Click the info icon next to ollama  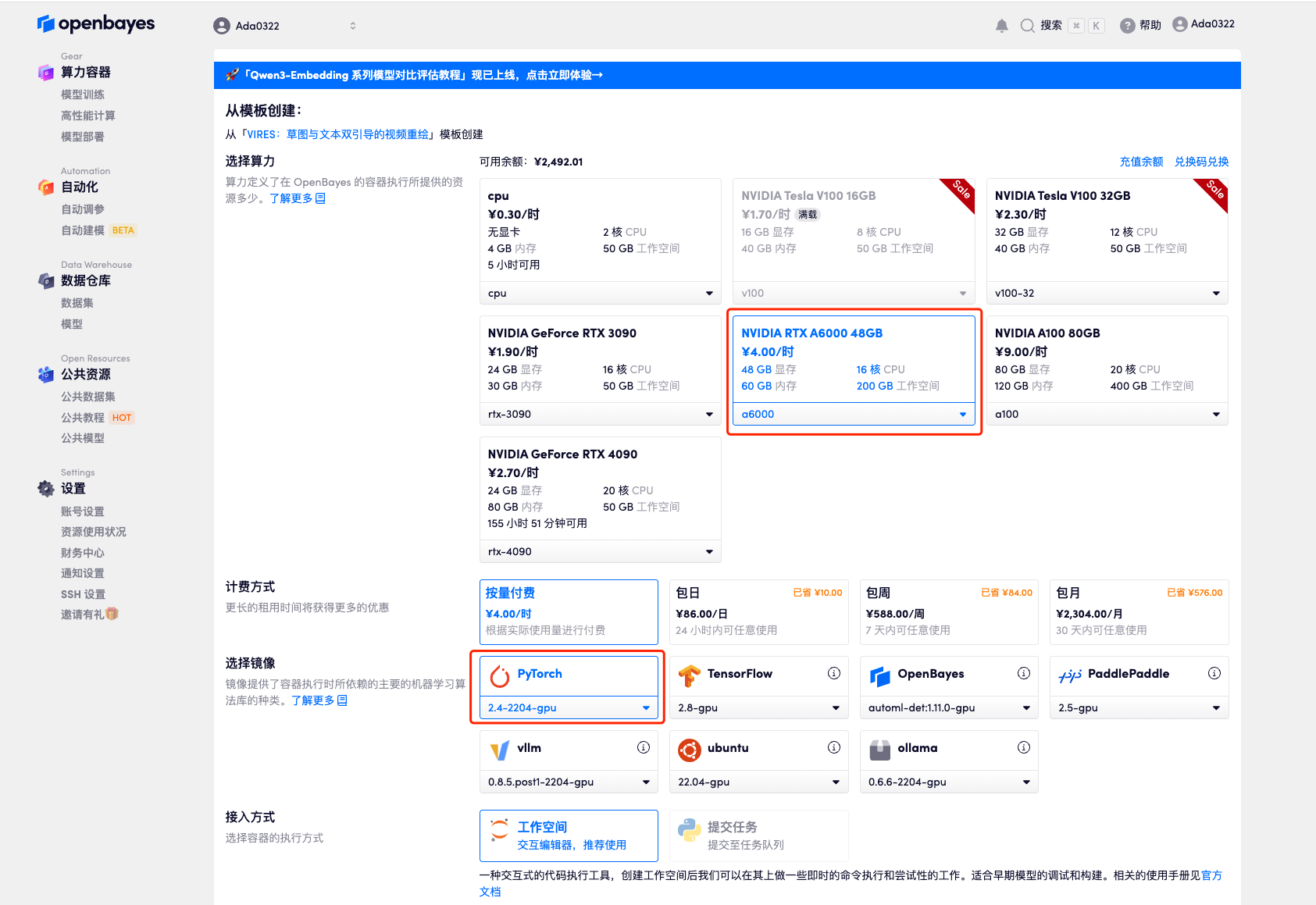(1023, 747)
